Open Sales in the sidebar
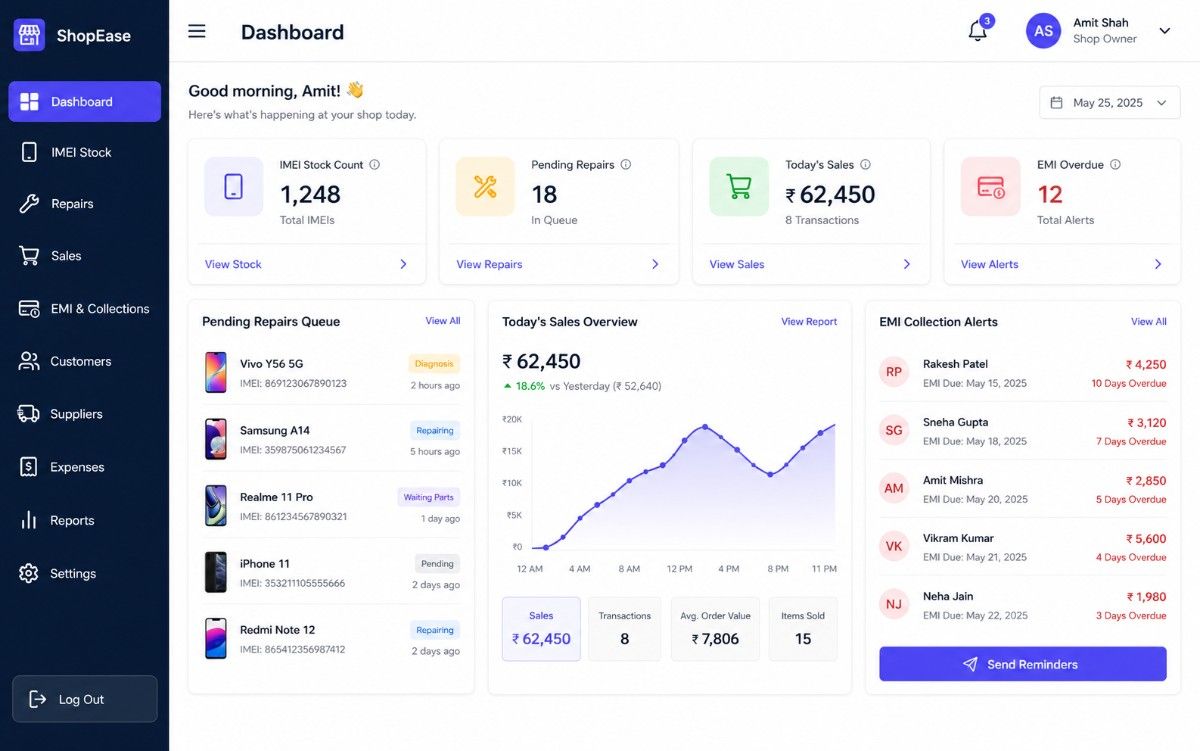 (85, 256)
